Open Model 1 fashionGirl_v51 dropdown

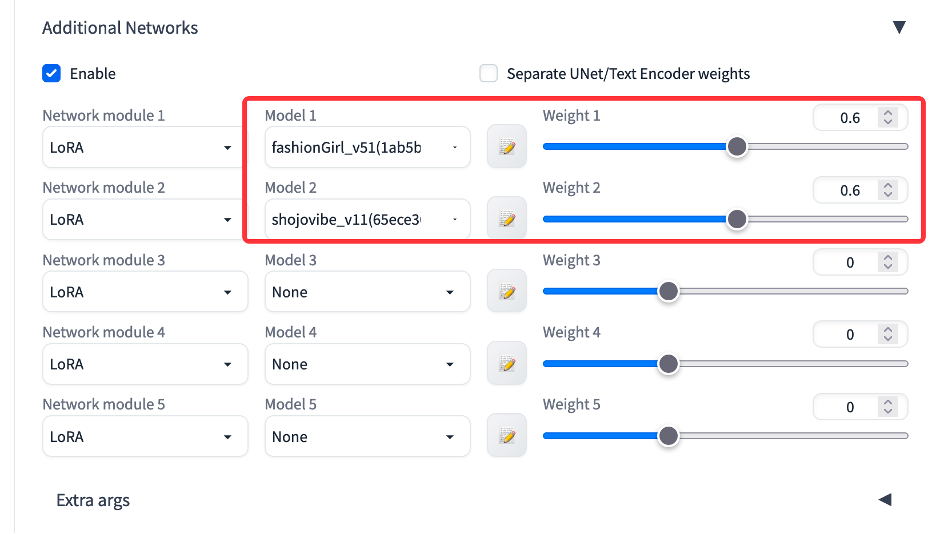tap(367, 147)
